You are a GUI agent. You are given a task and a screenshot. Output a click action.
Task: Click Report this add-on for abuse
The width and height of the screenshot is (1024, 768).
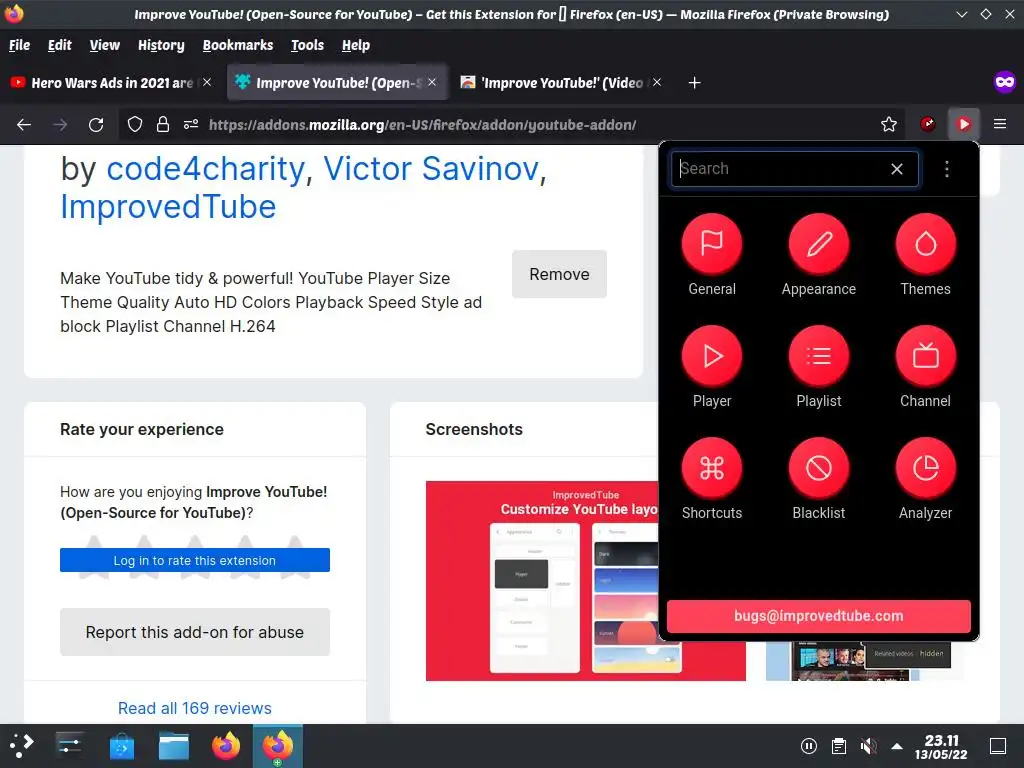point(195,632)
